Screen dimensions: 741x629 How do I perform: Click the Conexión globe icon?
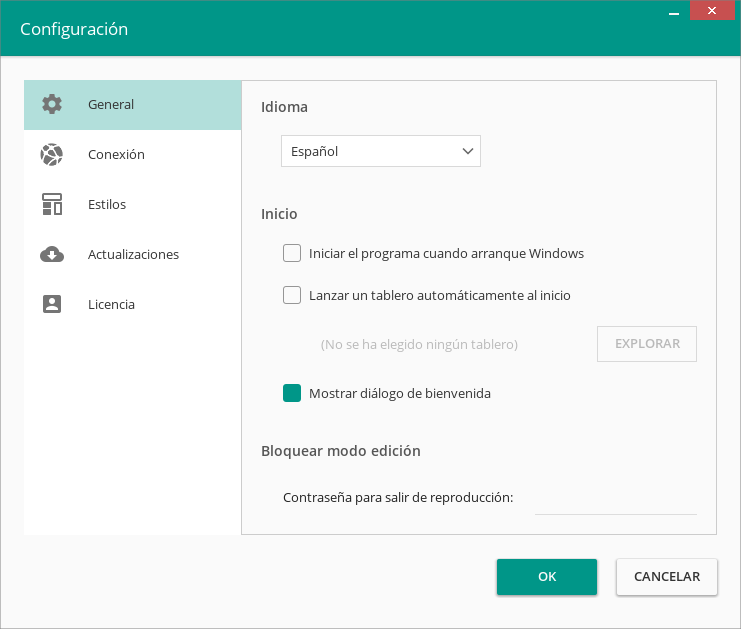click(x=52, y=155)
